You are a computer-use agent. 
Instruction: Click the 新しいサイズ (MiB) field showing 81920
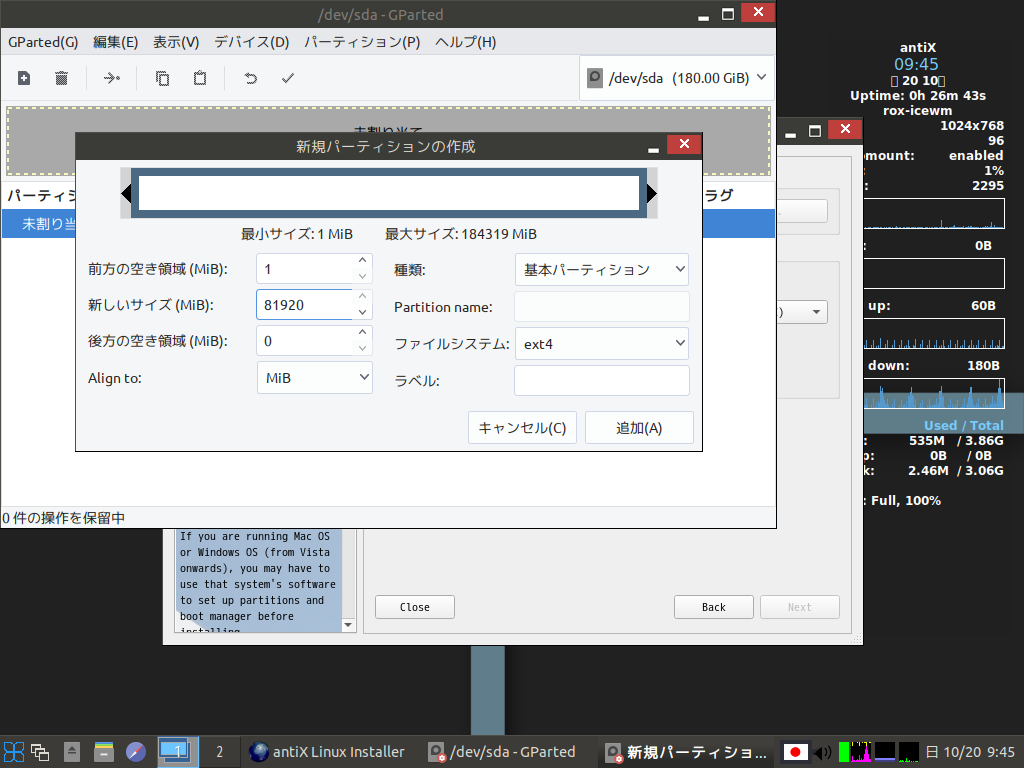(x=305, y=304)
